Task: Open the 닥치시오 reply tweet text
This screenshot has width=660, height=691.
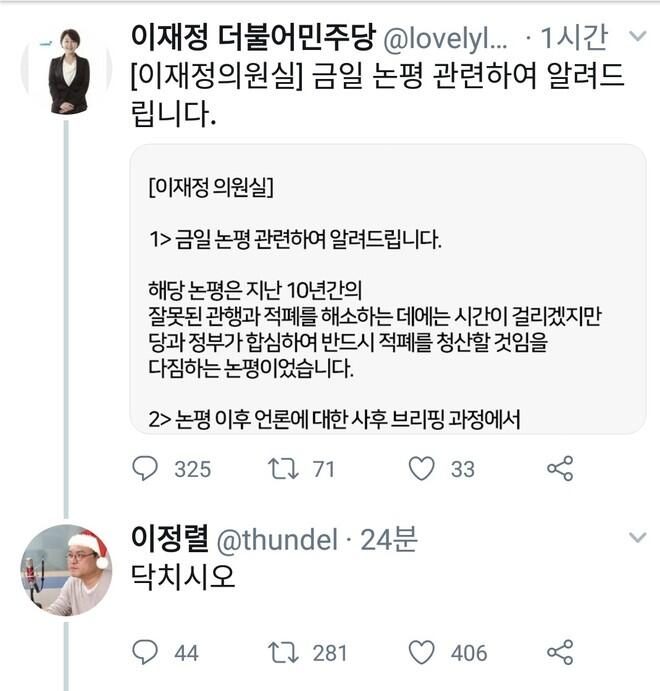Action: 183,580
